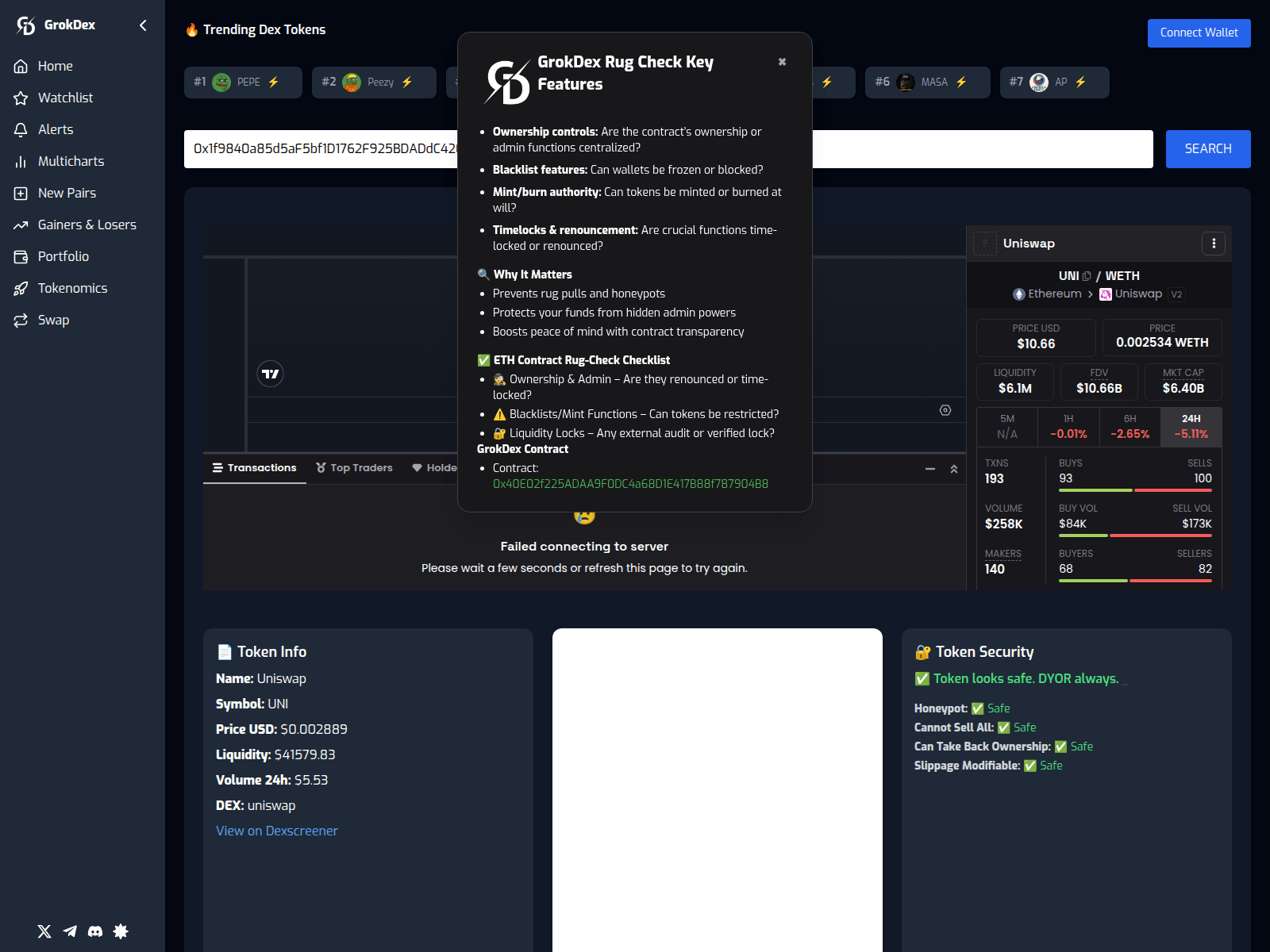The width and height of the screenshot is (1270, 952).
Task: Click the AP token avatar icon
Action: tap(1039, 83)
